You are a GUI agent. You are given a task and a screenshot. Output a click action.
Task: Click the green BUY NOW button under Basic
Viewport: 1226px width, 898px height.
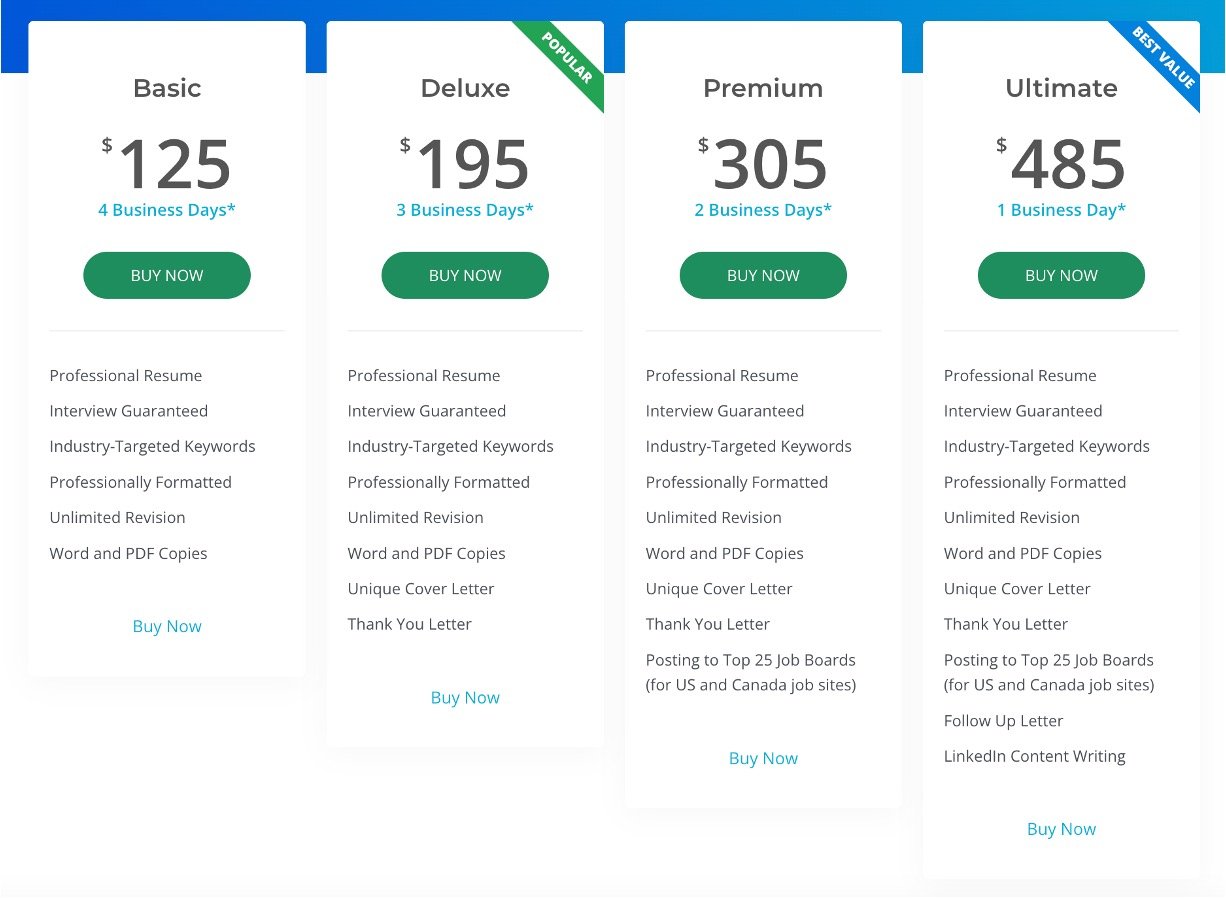167,275
